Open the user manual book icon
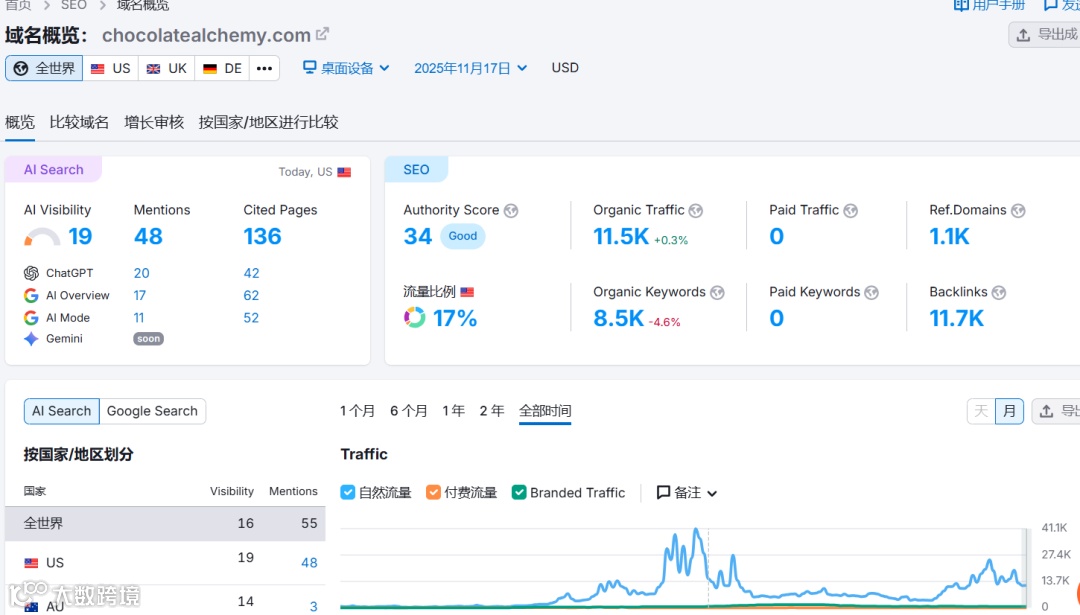This screenshot has height=615, width=1080. click(961, 5)
